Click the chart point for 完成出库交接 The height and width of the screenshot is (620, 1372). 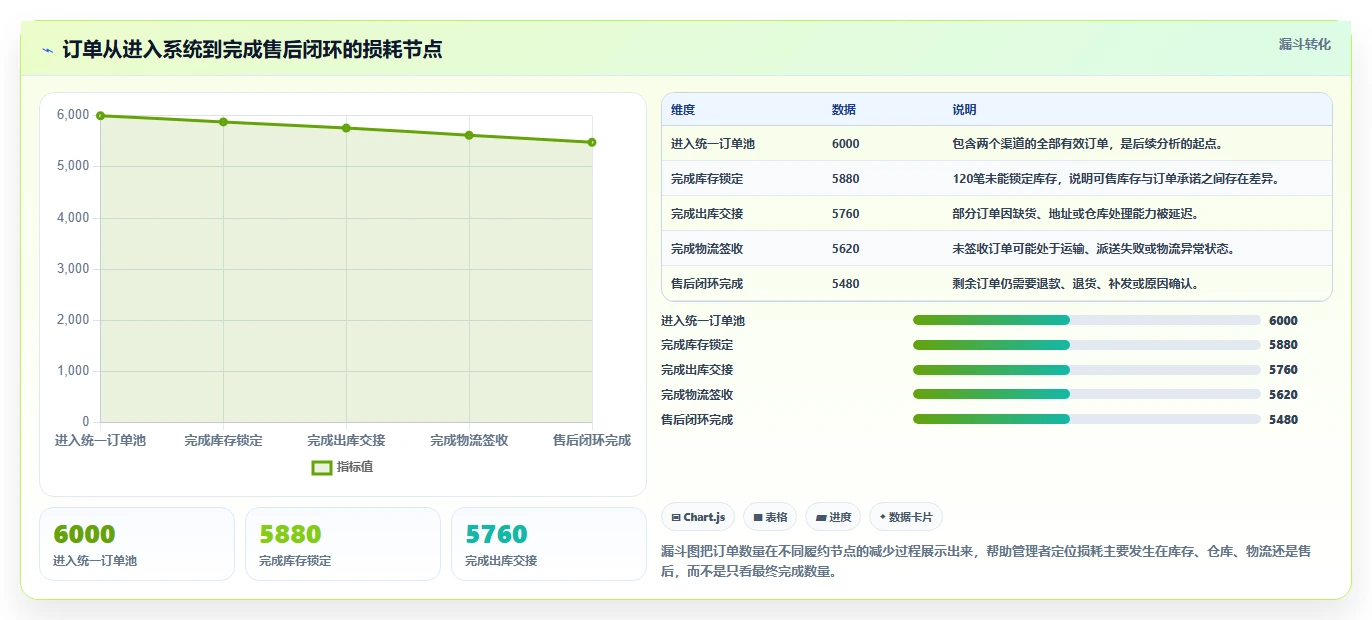(x=346, y=128)
